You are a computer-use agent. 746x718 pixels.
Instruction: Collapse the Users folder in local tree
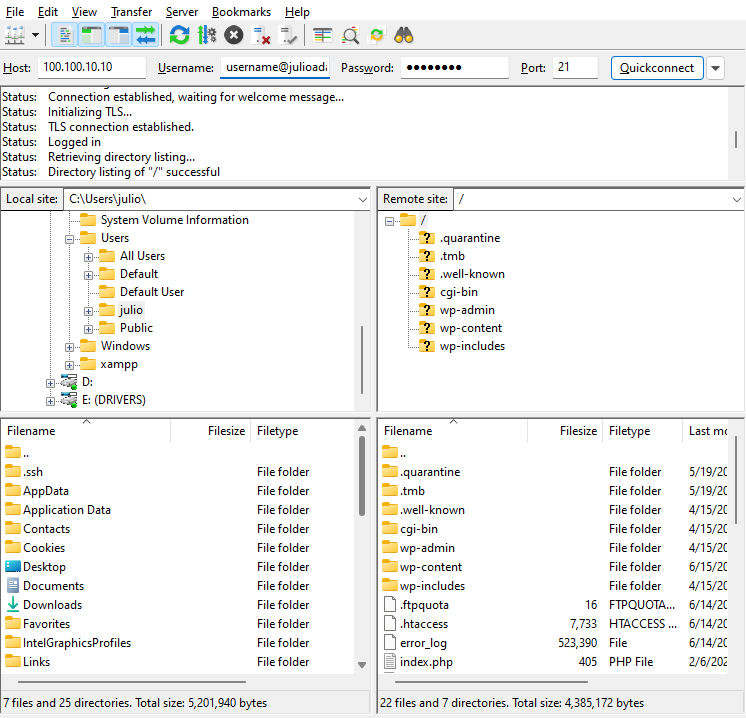click(69, 239)
